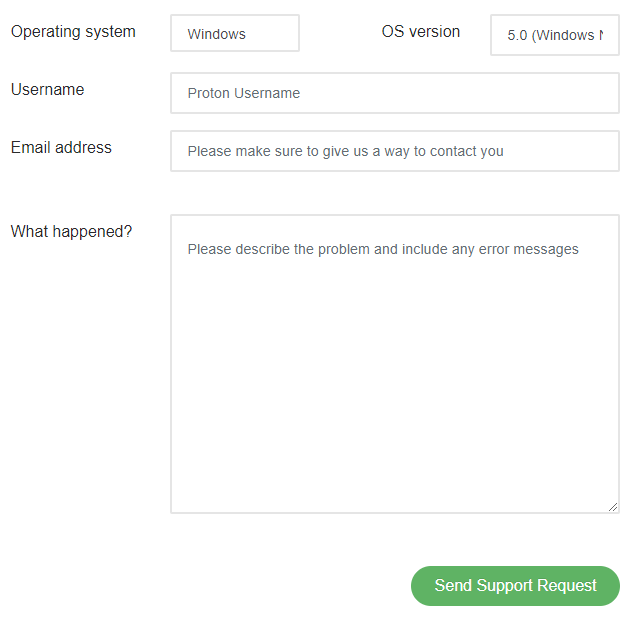Select the Windows value in the OS selector
The width and height of the screenshot is (636, 620).
[216, 34]
